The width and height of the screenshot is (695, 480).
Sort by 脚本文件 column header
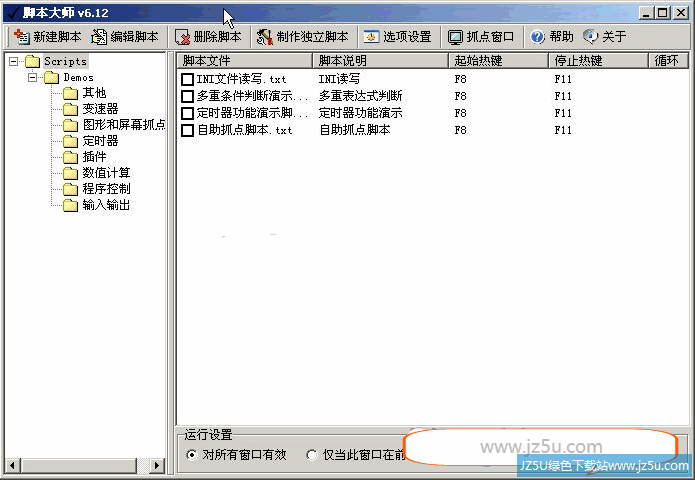(x=245, y=60)
